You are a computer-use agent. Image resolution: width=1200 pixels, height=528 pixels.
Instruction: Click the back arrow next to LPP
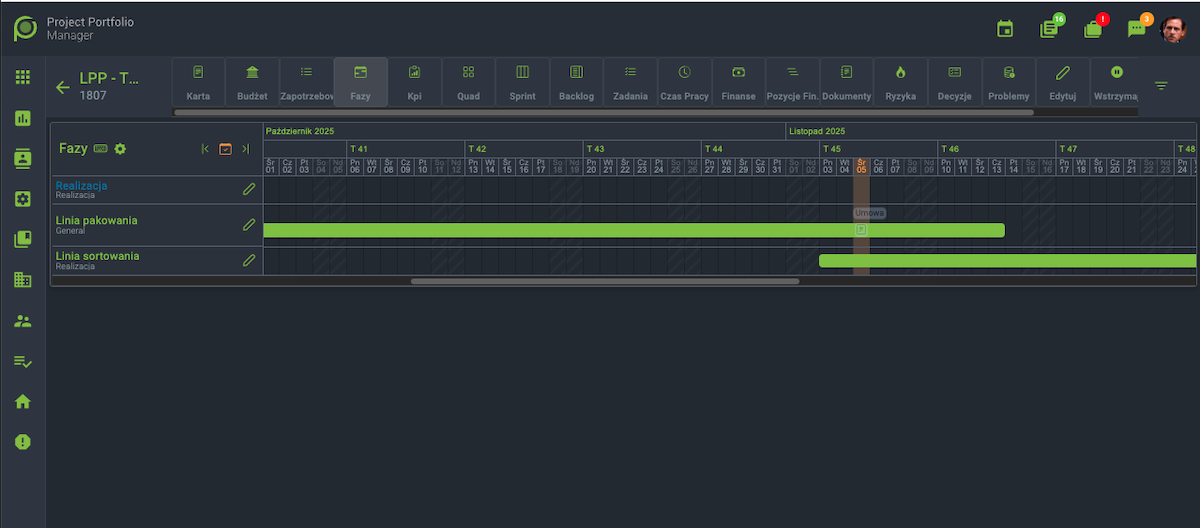coord(63,87)
